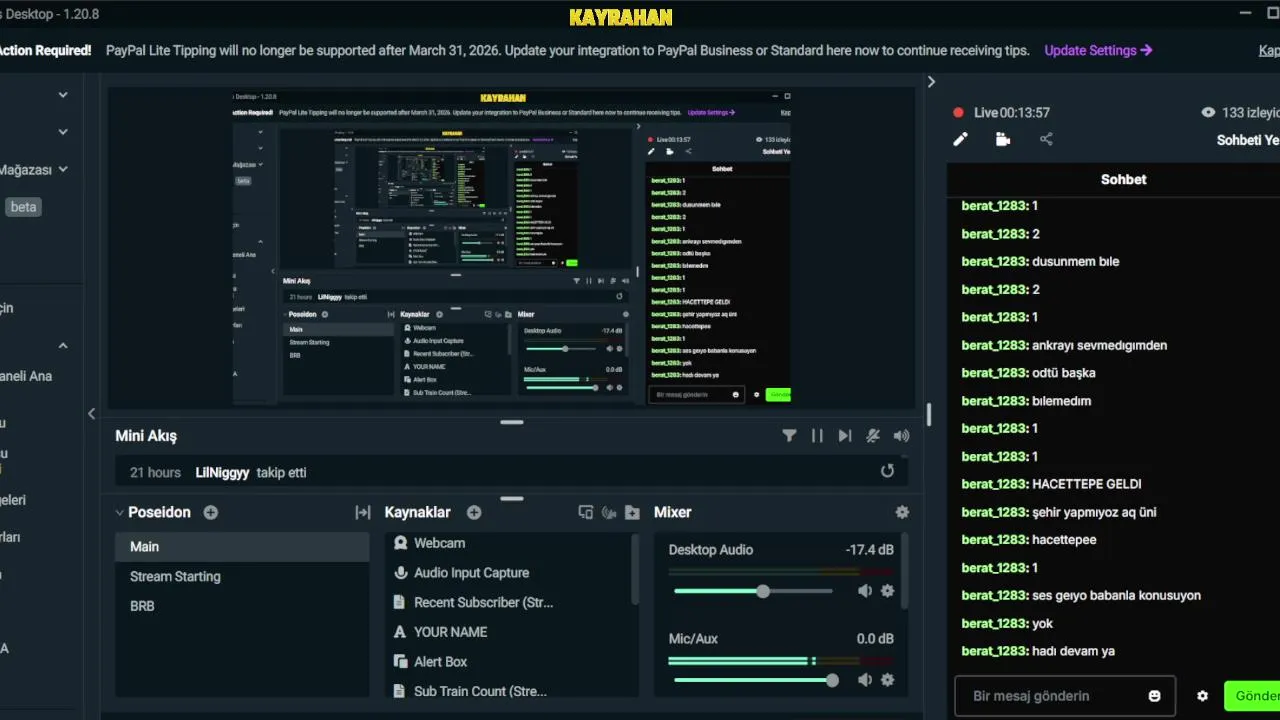This screenshot has height=720, width=1280.
Task: Add a source folder in Kaynaklar
Action: (632, 512)
